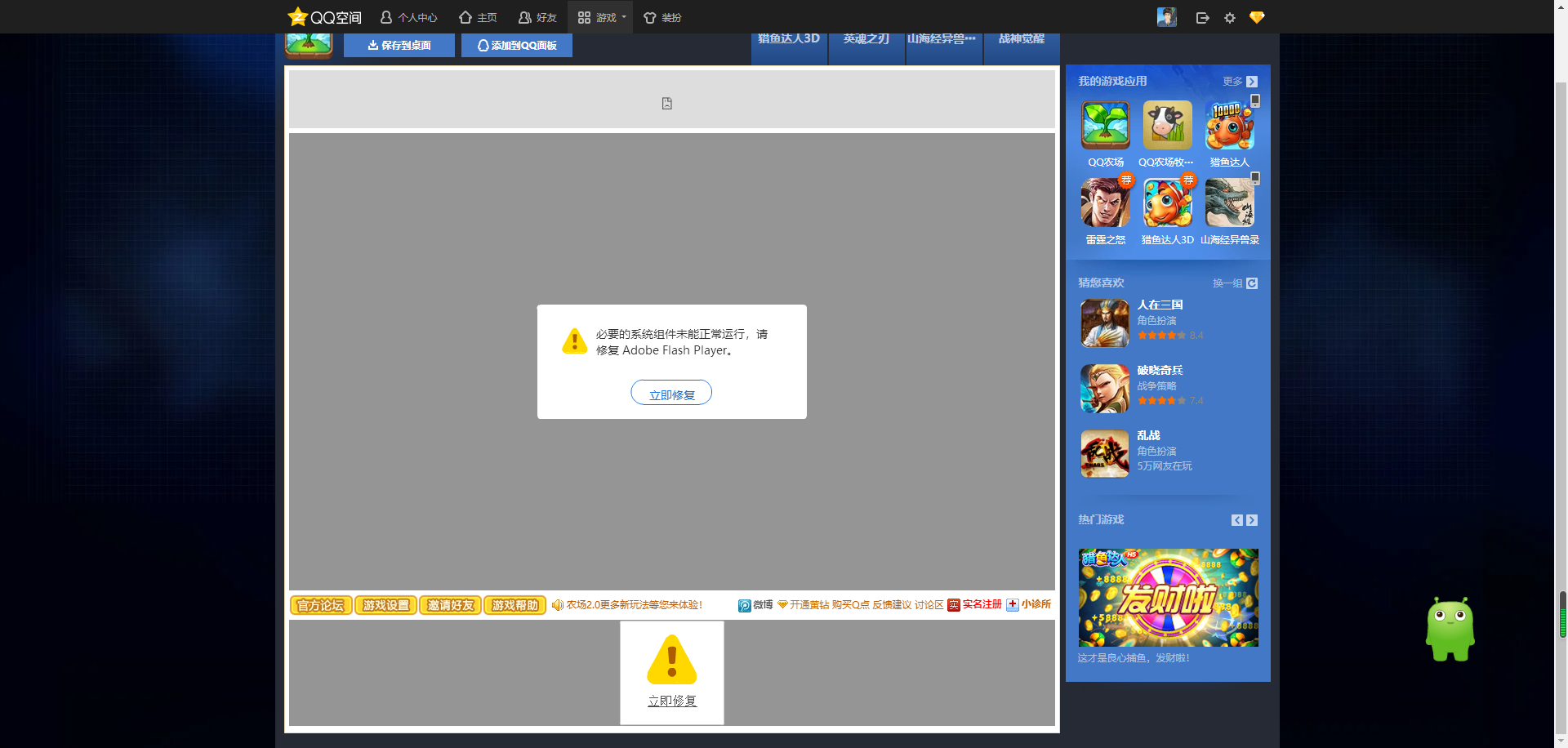Click the logout exit icon
1568x748 pixels.
[x=1202, y=18]
